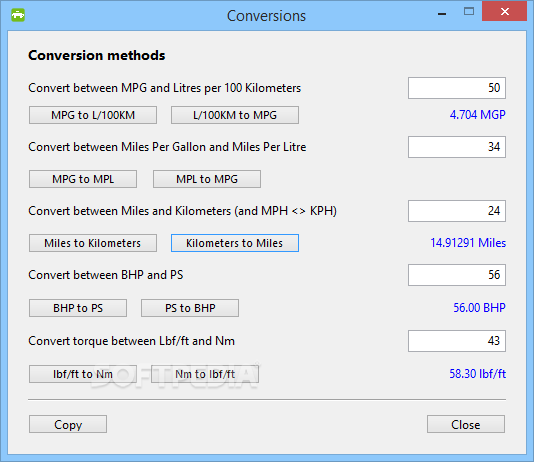Click the Nm to lbf/ft button
This screenshot has width=534, height=462.
click(205, 374)
